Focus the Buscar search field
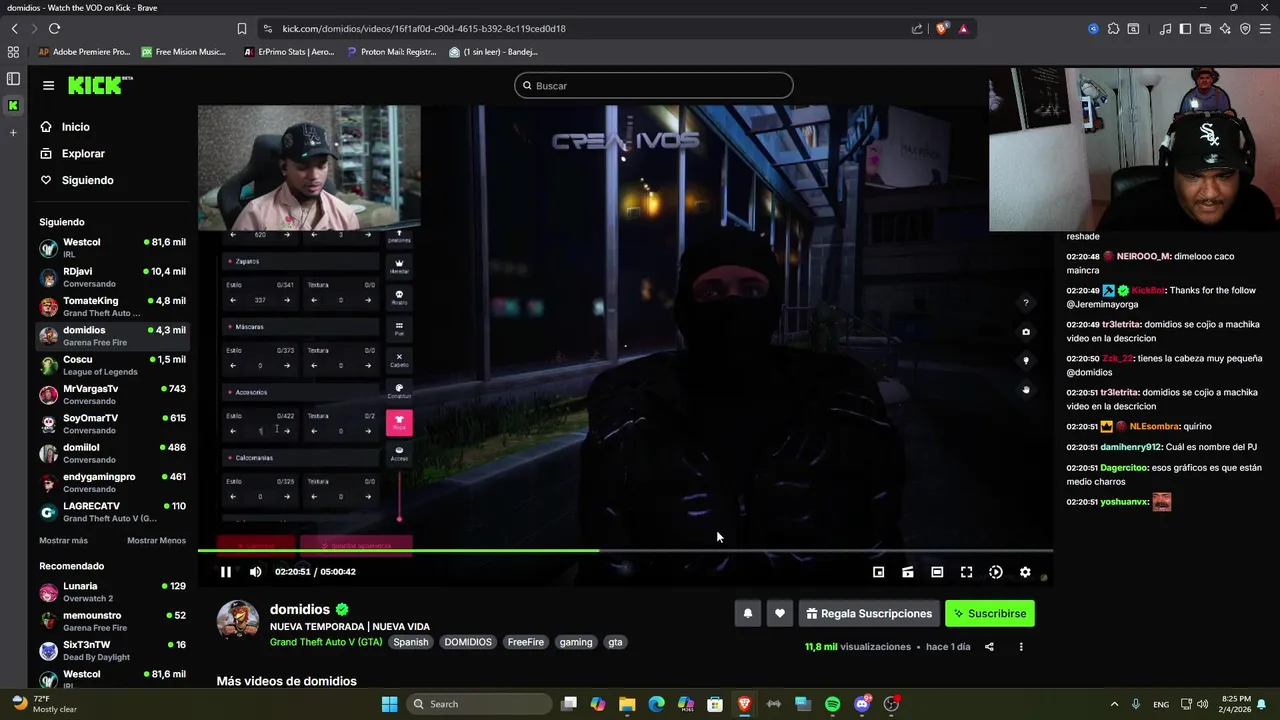1280x720 pixels. (x=654, y=86)
